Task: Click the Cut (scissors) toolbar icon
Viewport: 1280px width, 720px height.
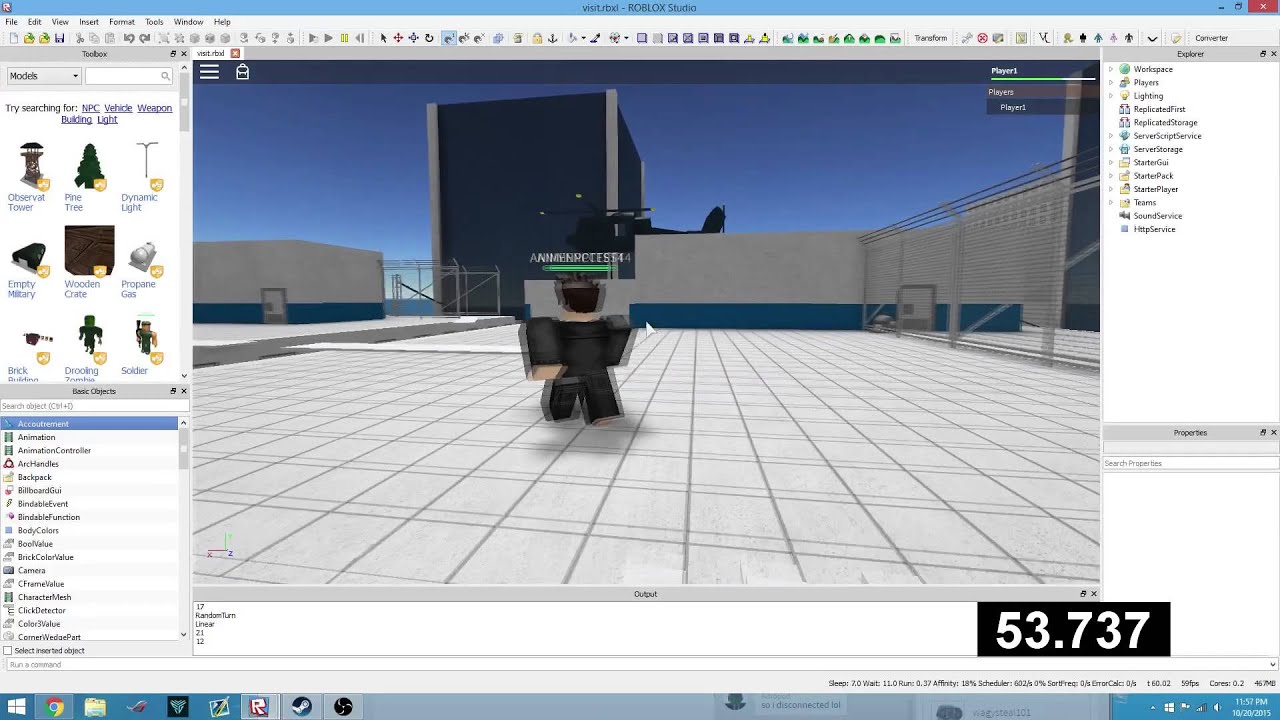Action: click(x=79, y=38)
